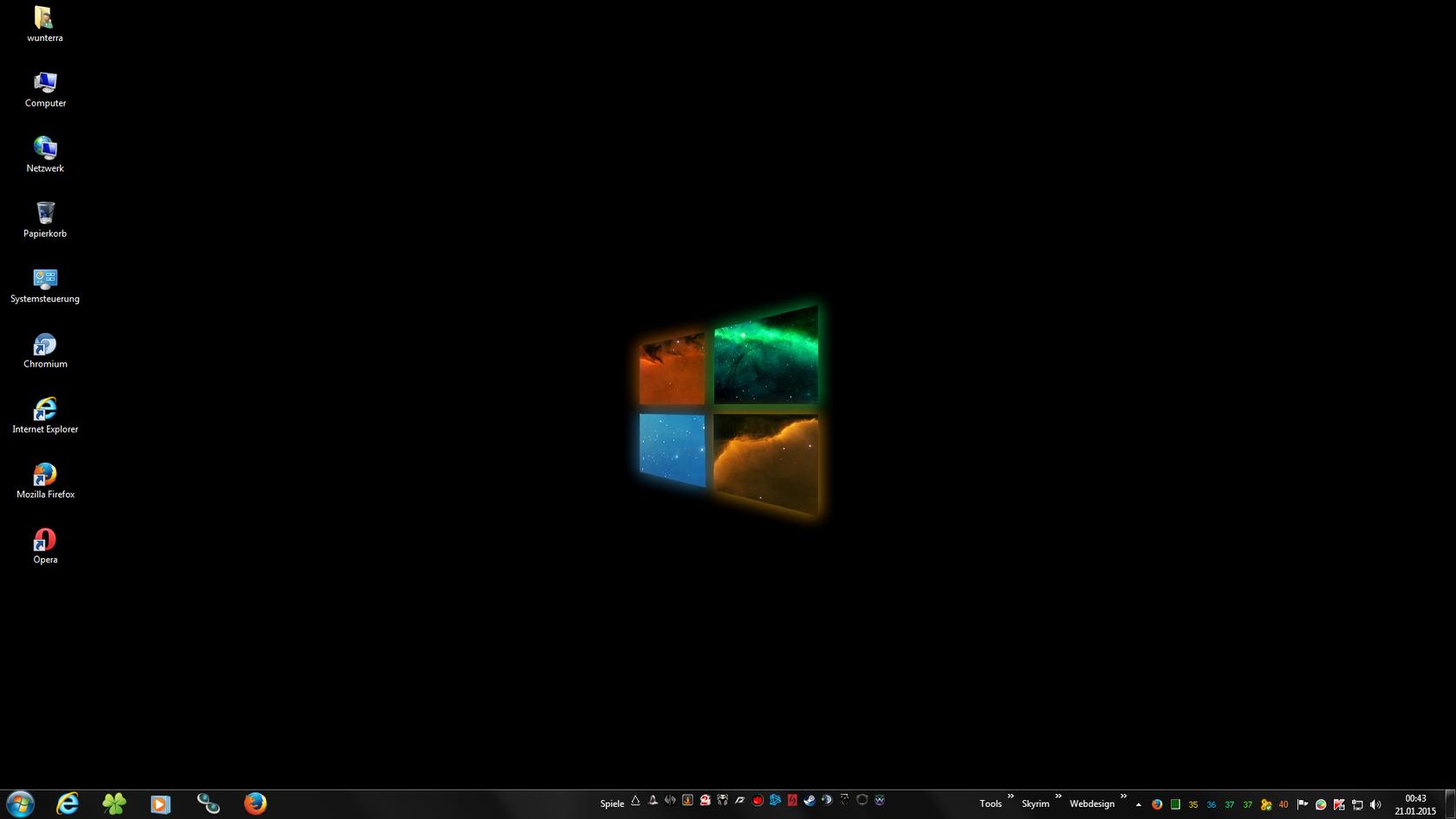
Task: Open the wunterra folder icon
Action: (45, 23)
